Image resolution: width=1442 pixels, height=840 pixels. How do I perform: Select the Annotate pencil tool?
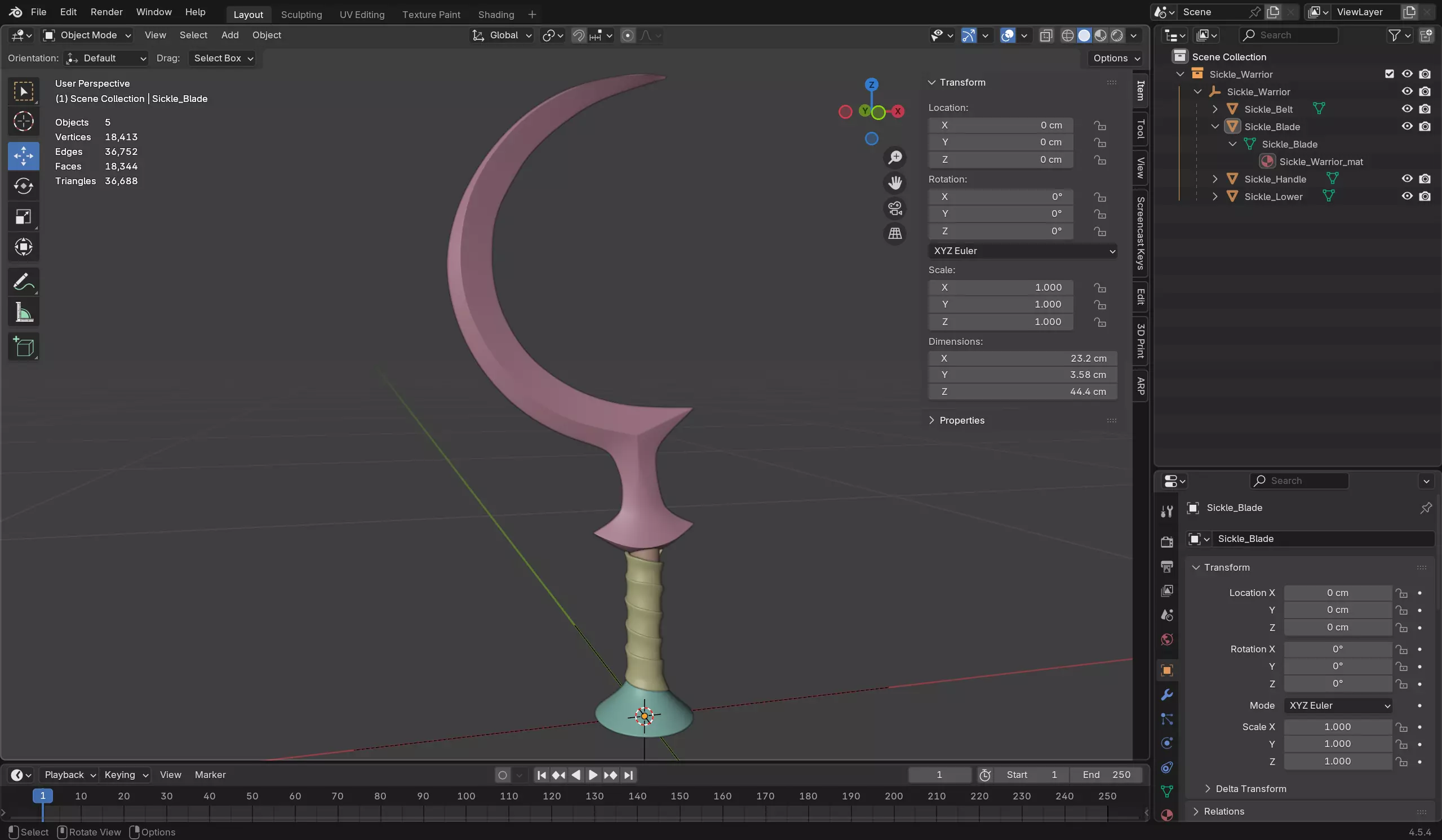point(24,282)
